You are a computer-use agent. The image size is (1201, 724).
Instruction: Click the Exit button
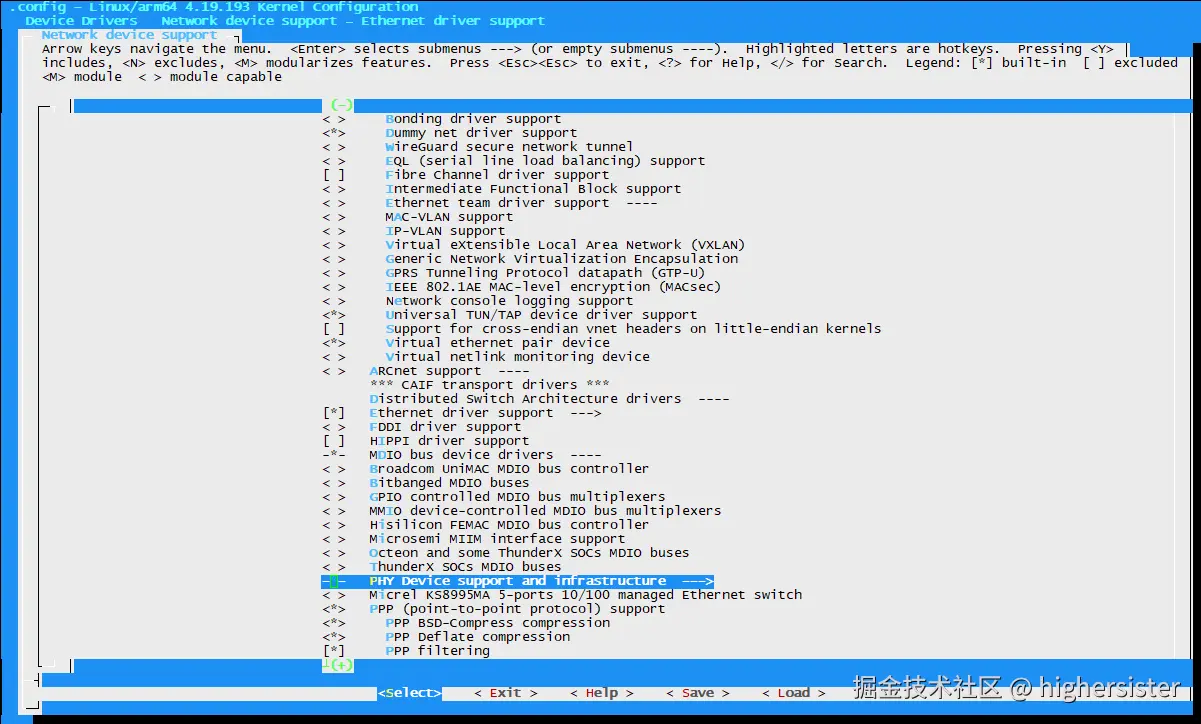[x=505, y=693]
